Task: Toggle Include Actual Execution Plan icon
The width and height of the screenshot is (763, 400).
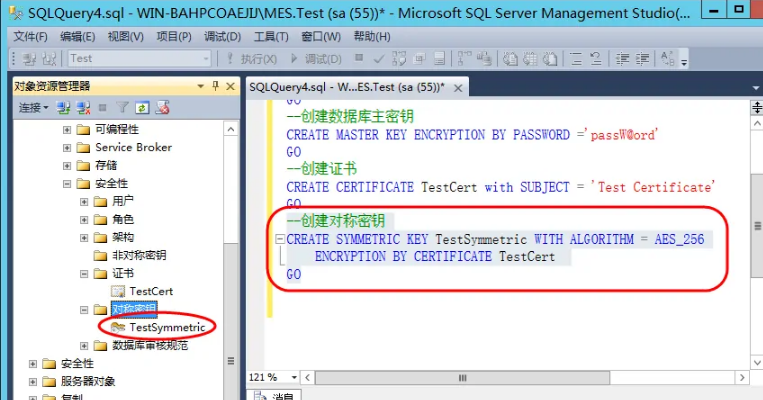Action: pos(464,59)
